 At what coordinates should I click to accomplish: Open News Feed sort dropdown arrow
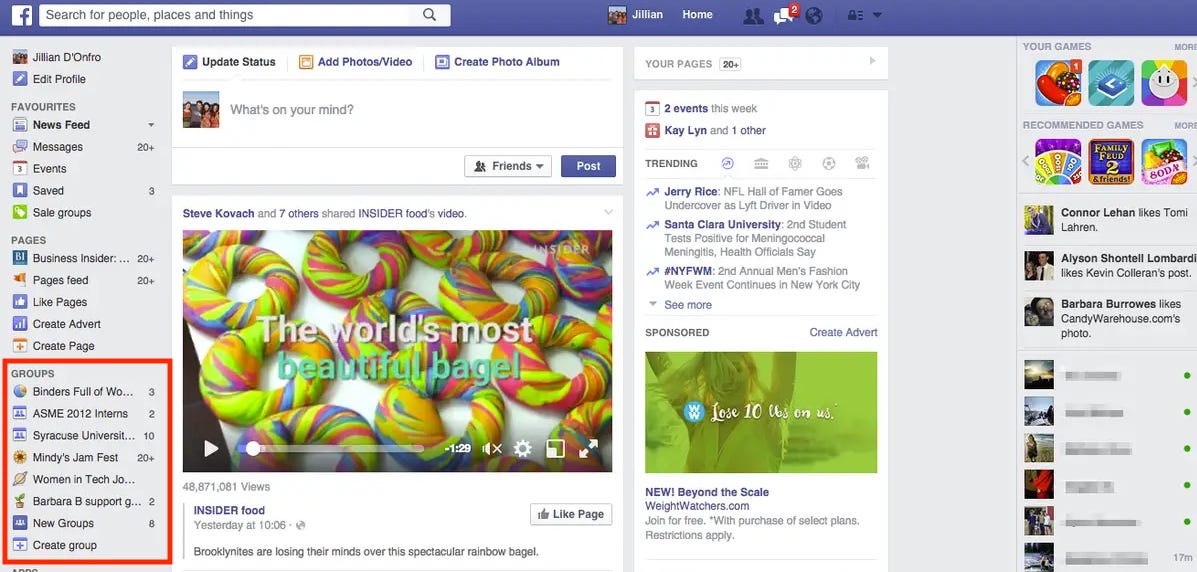[x=151, y=124]
